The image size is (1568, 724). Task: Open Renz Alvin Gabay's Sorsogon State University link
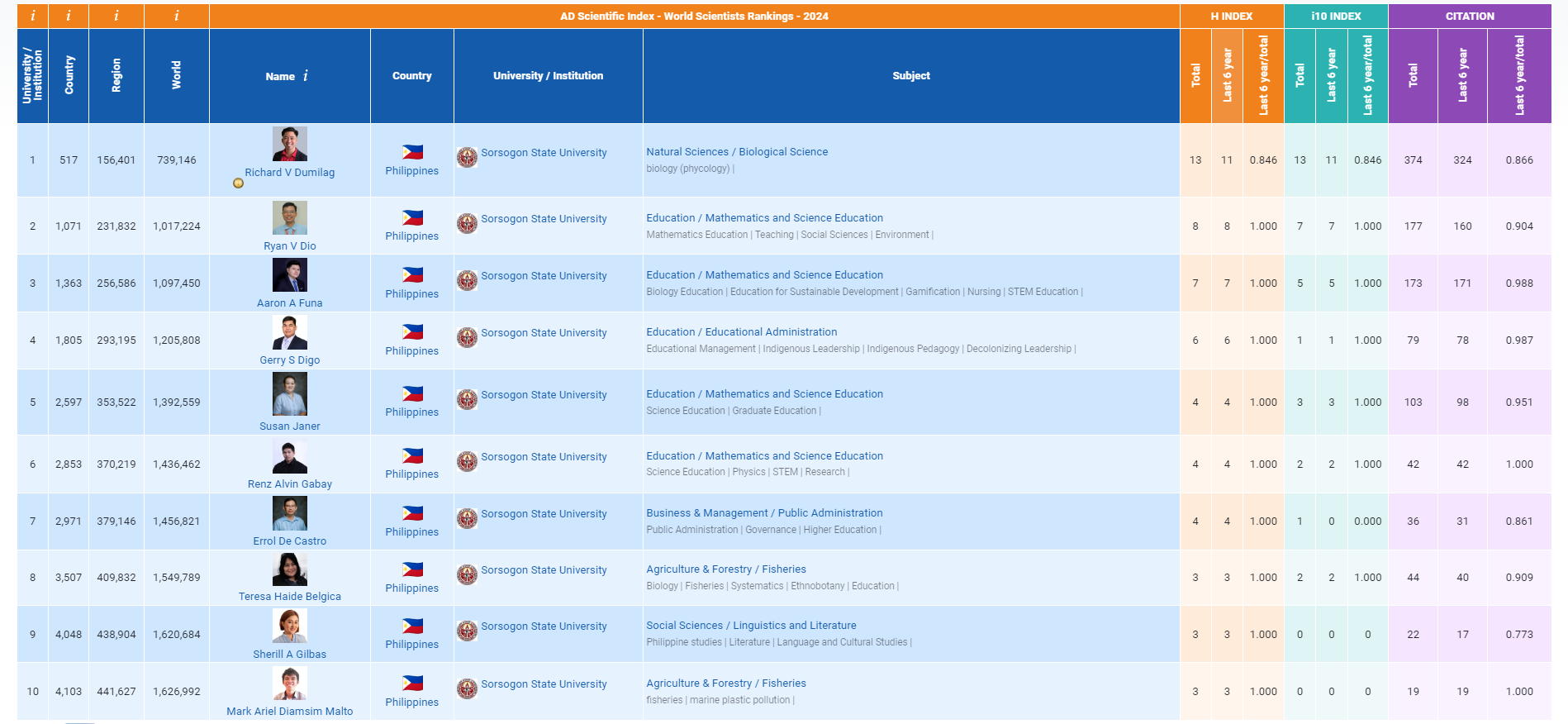(544, 457)
